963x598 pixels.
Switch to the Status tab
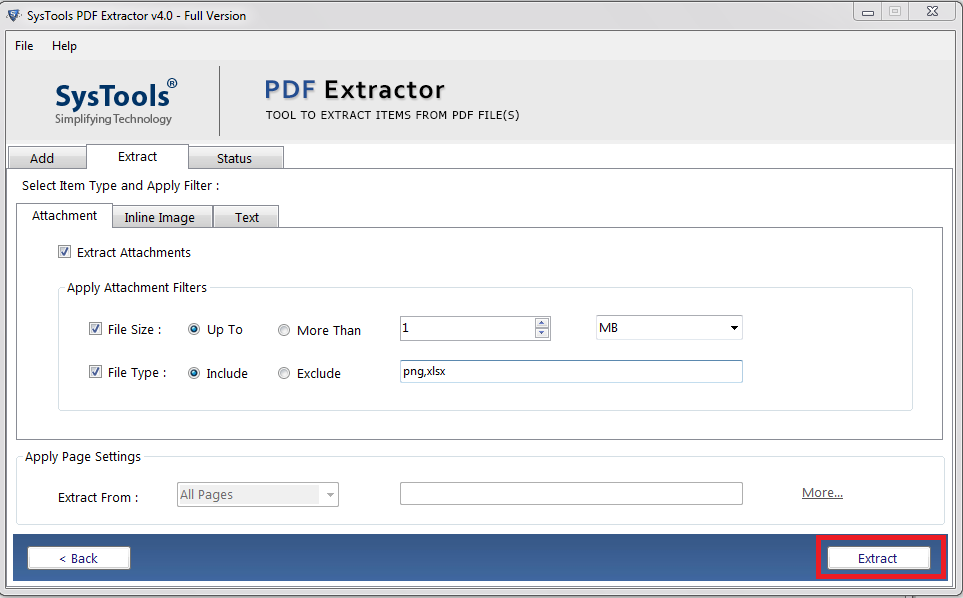(236, 157)
